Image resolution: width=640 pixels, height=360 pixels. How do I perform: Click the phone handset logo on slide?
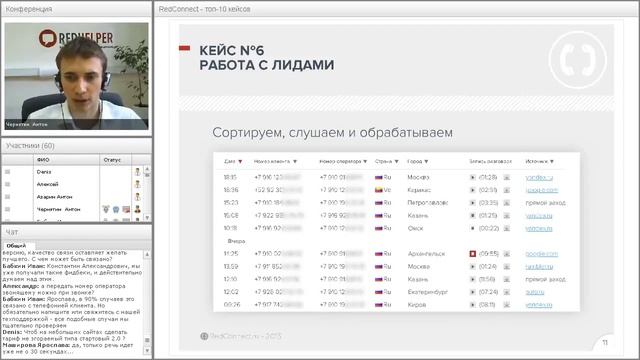(x=578, y=60)
